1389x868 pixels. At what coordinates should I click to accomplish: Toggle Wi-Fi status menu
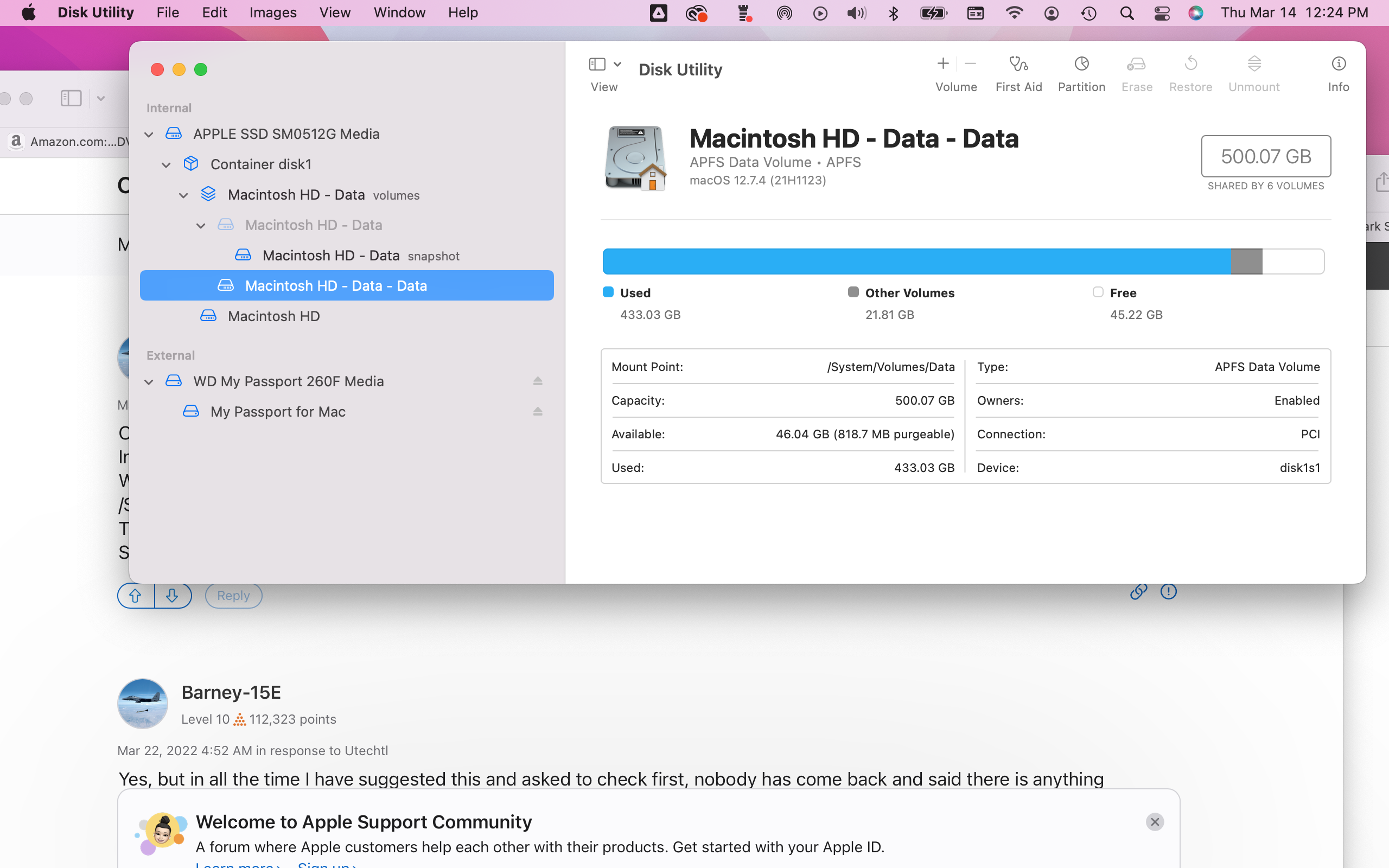[1014, 12]
